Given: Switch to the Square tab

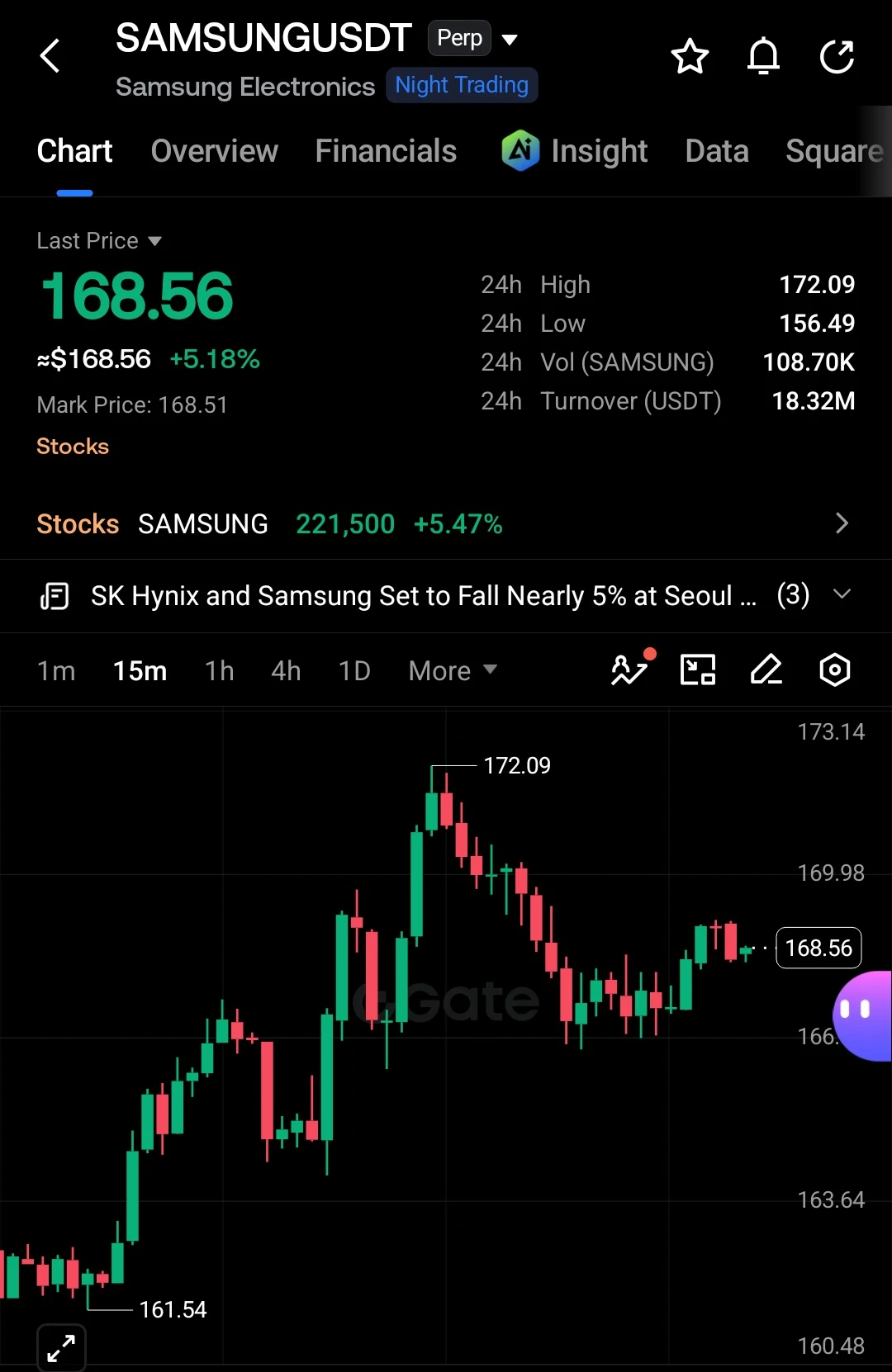Looking at the screenshot, I should [x=835, y=151].
